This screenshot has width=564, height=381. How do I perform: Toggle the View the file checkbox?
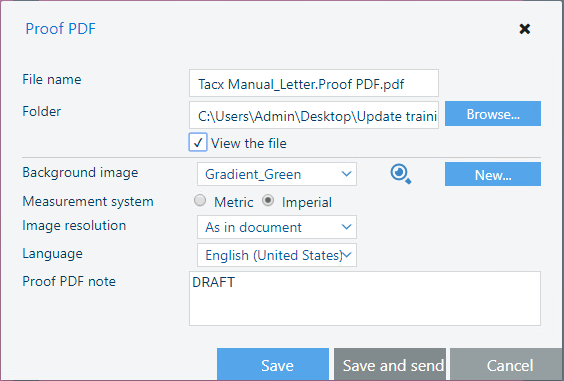tap(198, 142)
